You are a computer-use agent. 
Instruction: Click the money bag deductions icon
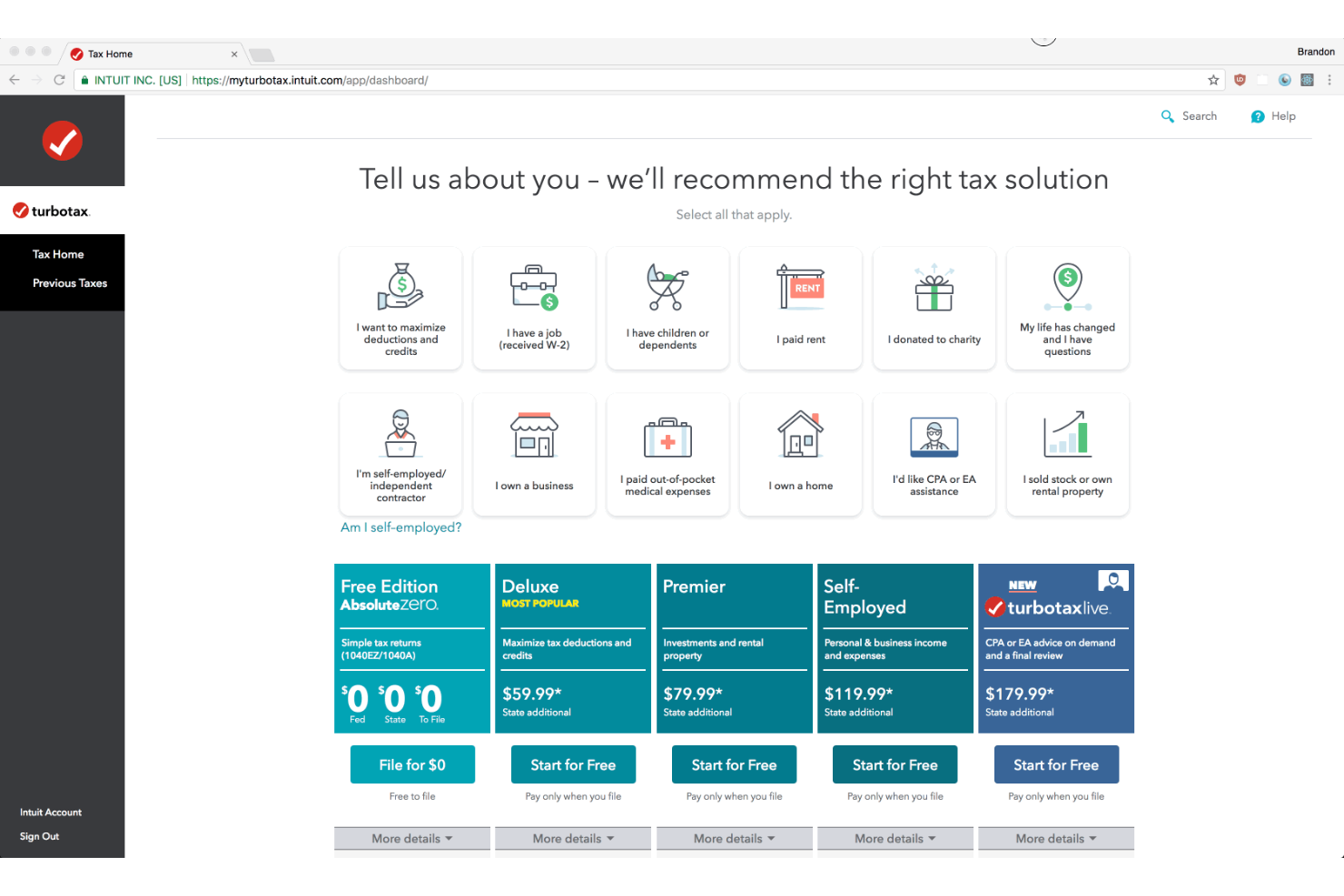pyautogui.click(x=400, y=287)
